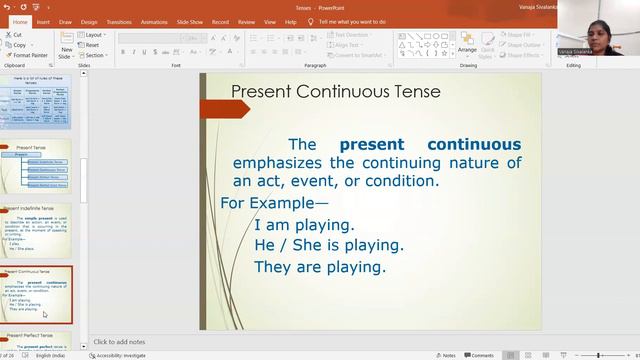Image resolution: width=640 pixels, height=360 pixels.
Task: Toggle Strikethrough formatting
Action: click(165, 52)
